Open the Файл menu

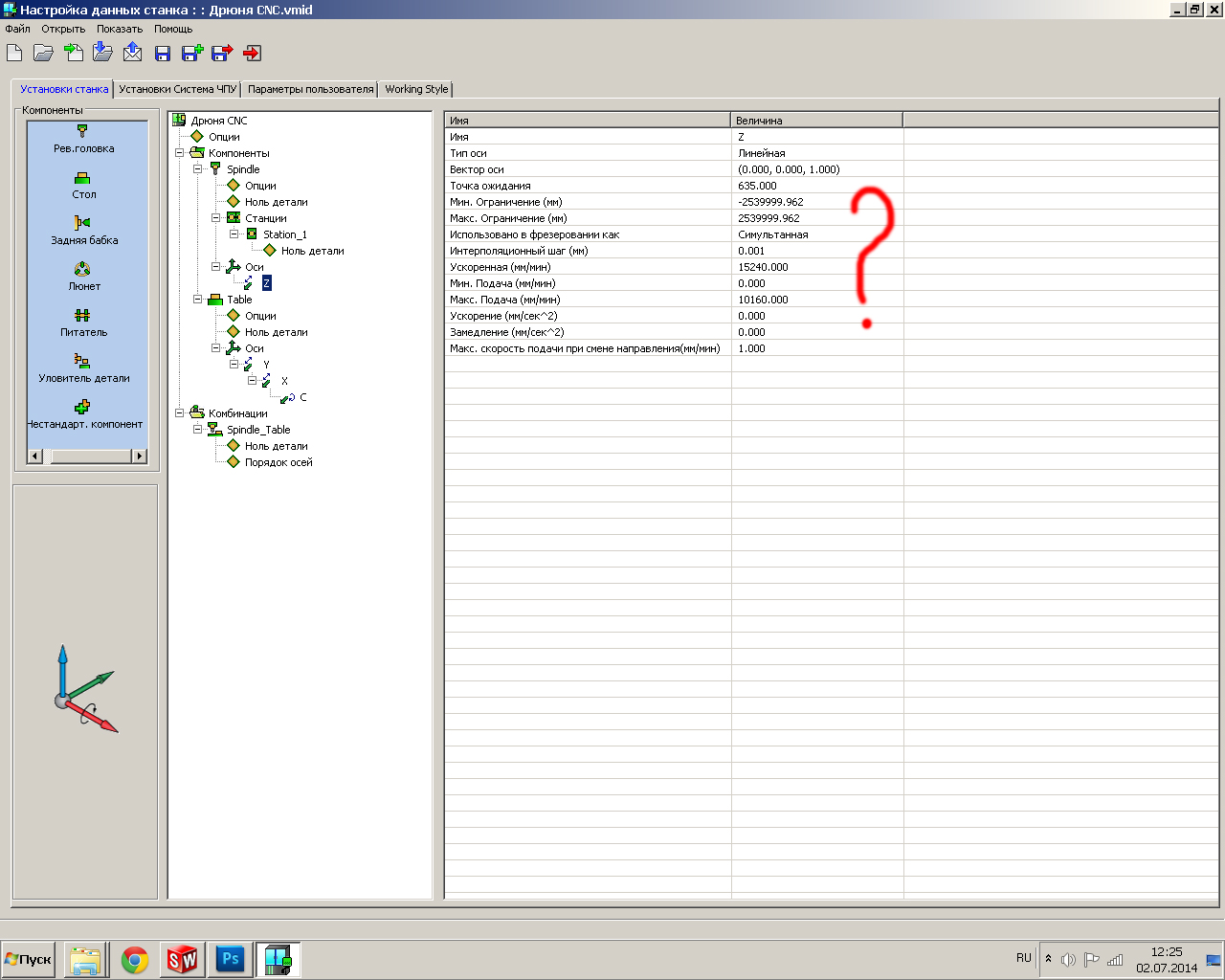[18, 29]
